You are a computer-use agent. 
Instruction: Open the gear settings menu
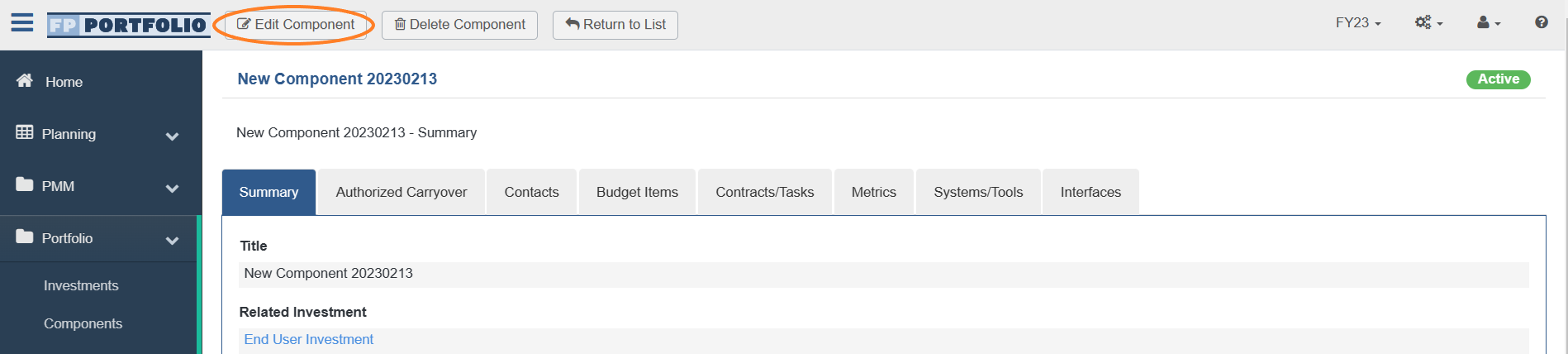point(1428,23)
